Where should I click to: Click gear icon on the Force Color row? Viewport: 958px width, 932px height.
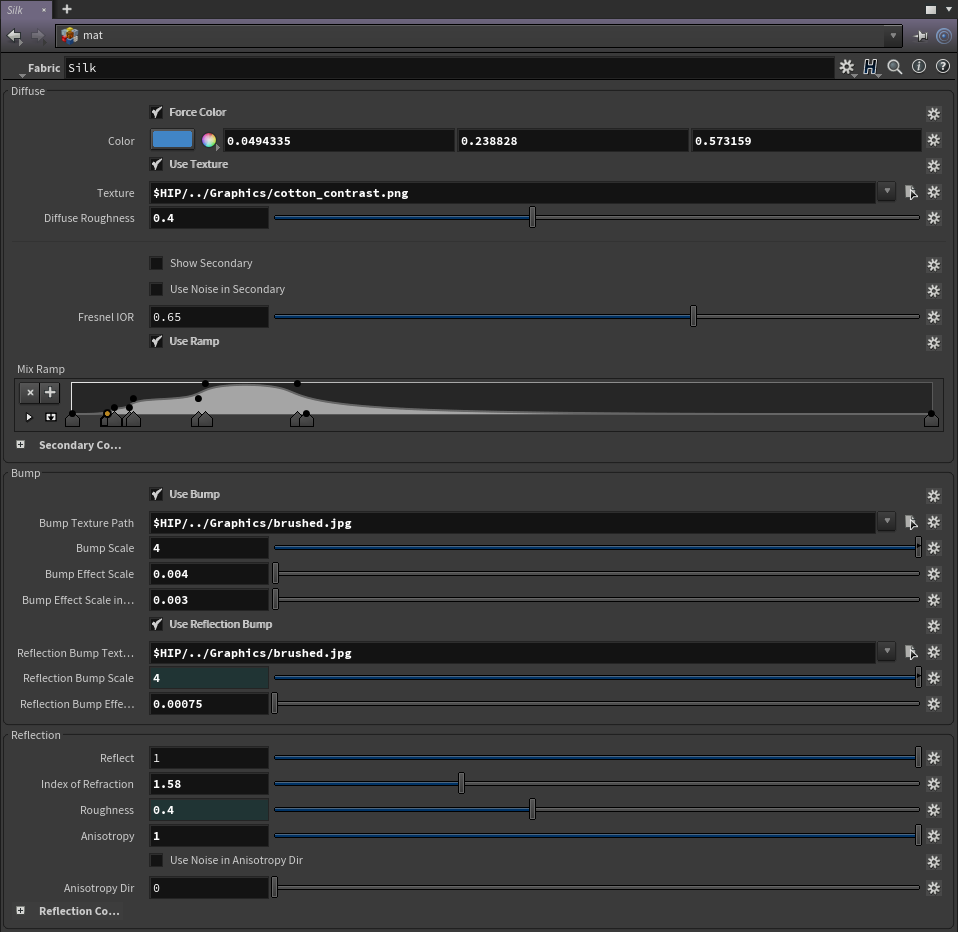pyautogui.click(x=934, y=114)
